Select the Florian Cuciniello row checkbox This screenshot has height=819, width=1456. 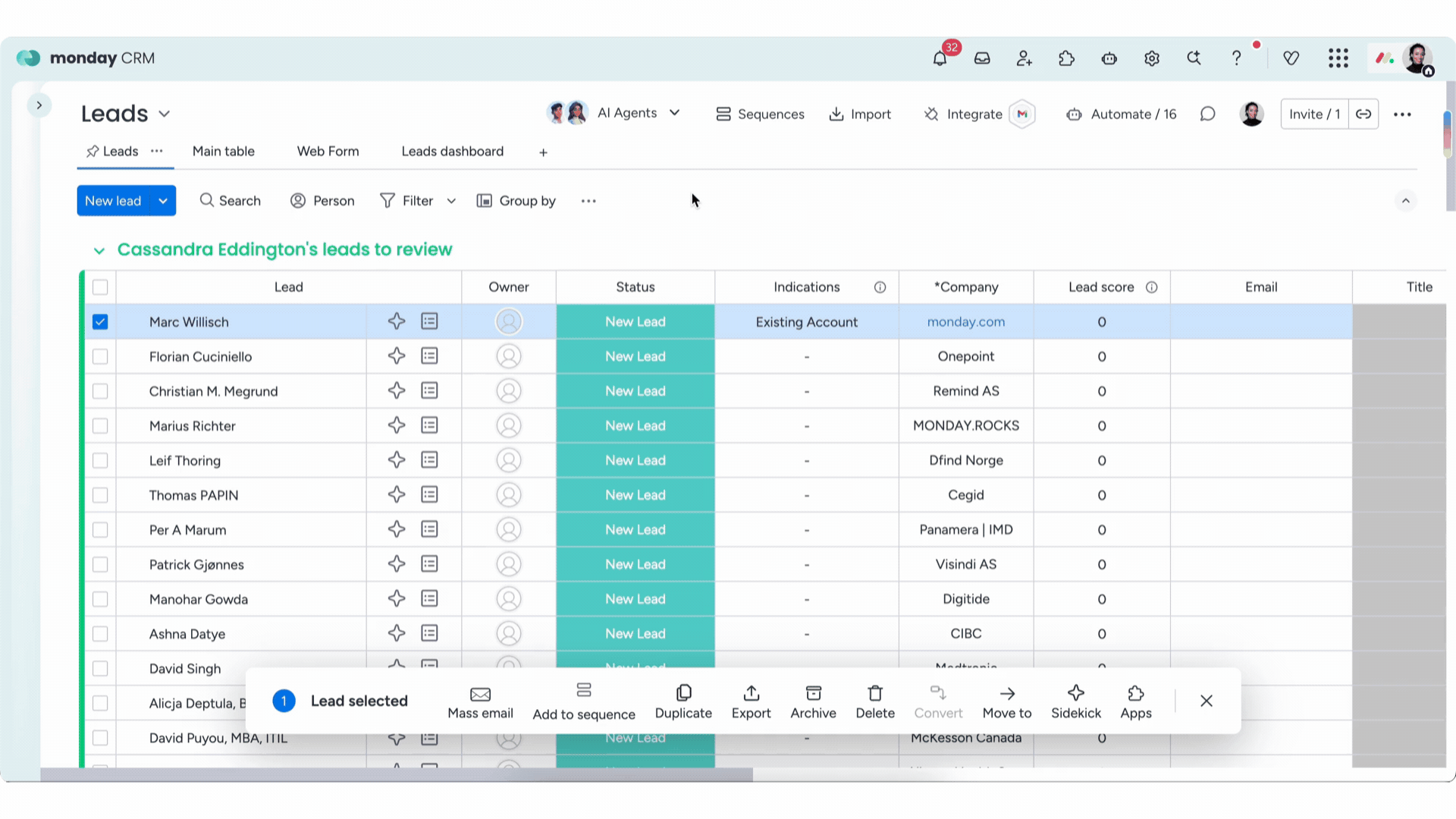pos(100,356)
